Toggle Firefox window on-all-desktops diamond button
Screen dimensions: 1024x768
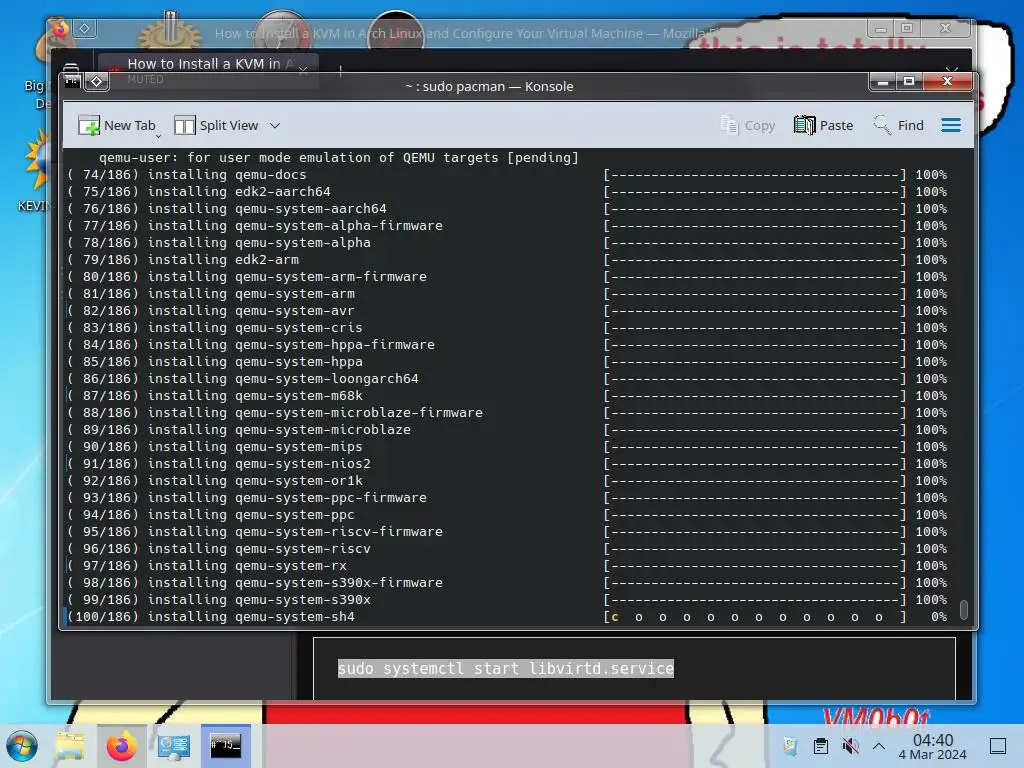pos(85,29)
